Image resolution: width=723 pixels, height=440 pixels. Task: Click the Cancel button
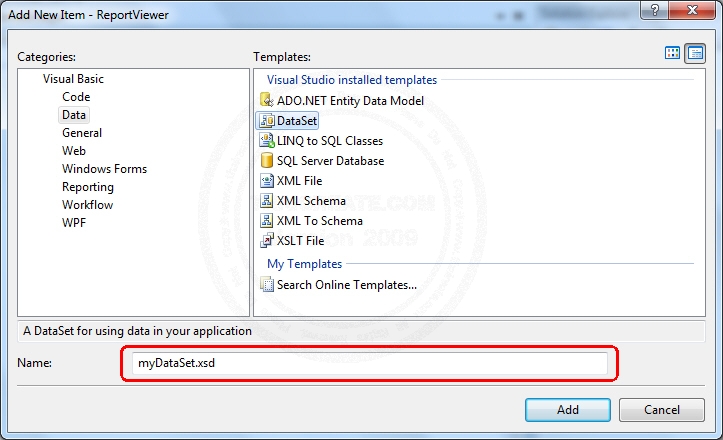662,410
